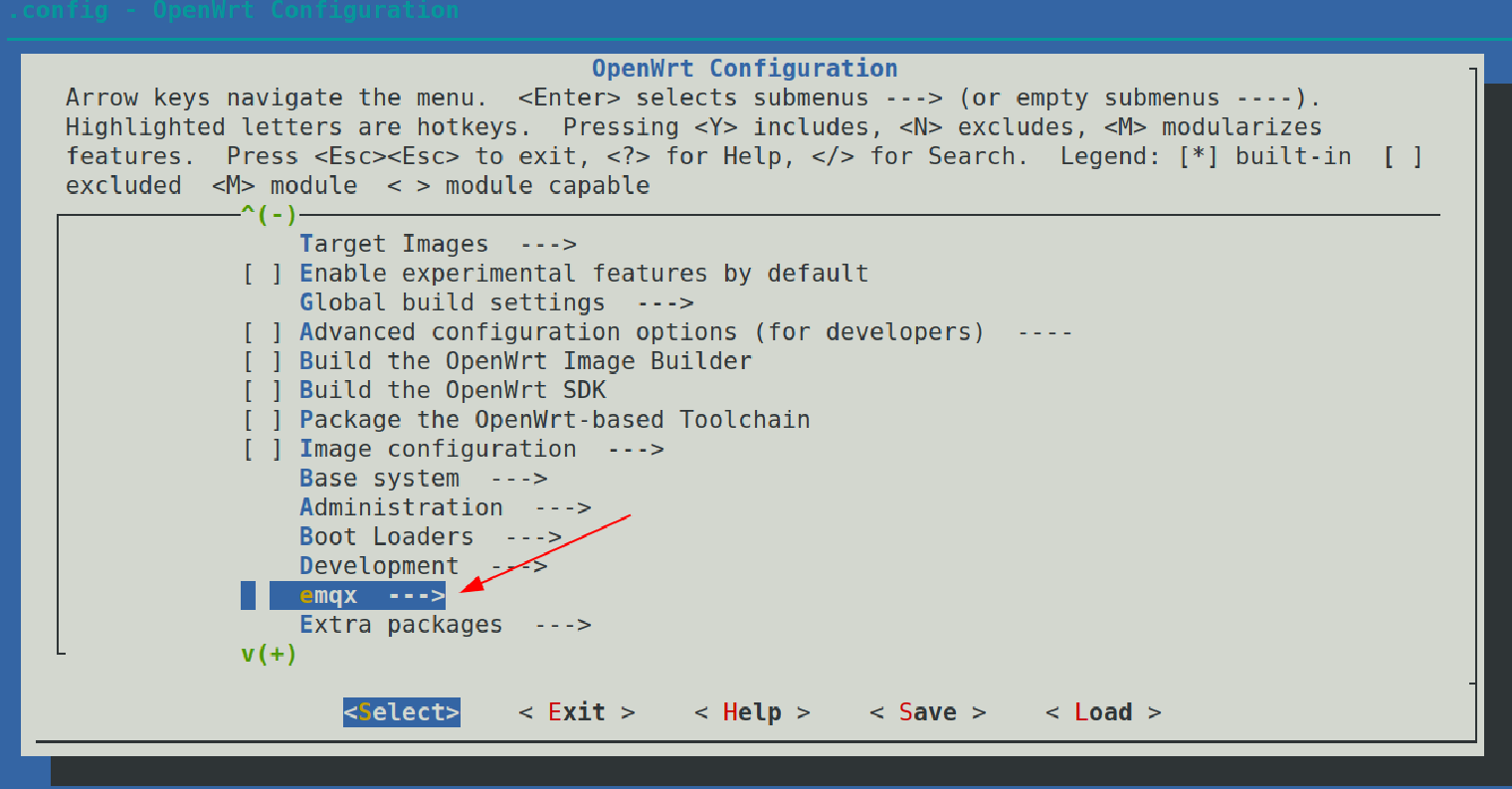
Task: Click the <Select> button
Action: [402, 712]
